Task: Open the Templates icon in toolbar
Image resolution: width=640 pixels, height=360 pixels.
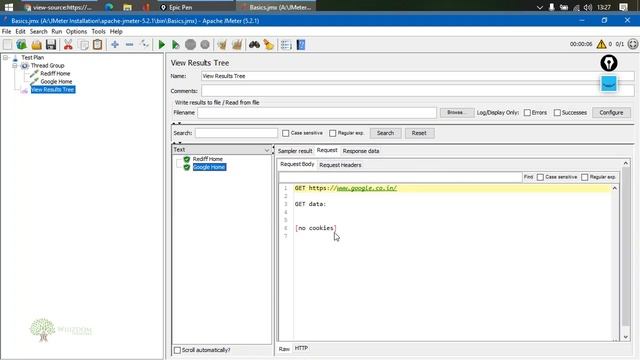Action: click(x=21, y=44)
